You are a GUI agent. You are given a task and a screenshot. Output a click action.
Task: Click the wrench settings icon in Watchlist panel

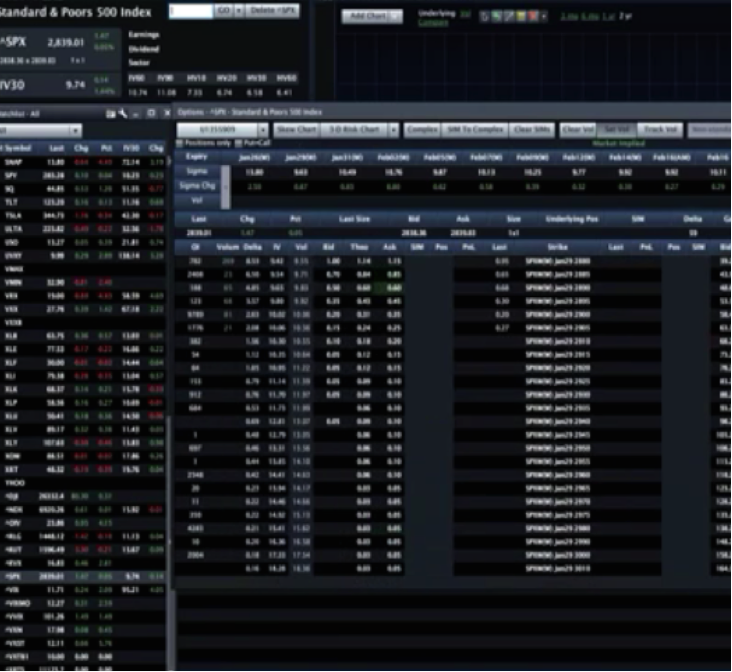tap(124, 113)
